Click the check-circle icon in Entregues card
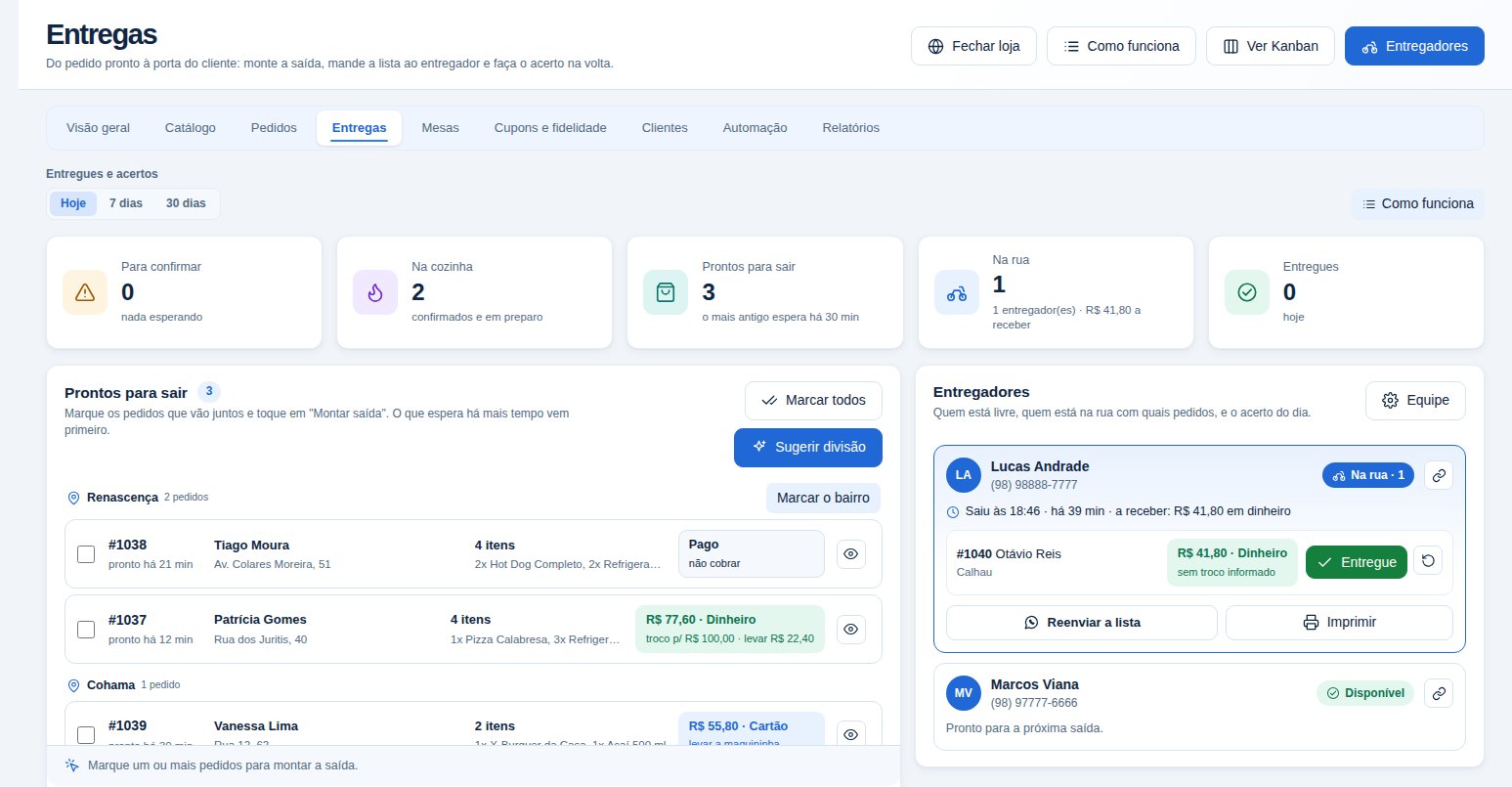This screenshot has width=1512, height=787. 1247,292
